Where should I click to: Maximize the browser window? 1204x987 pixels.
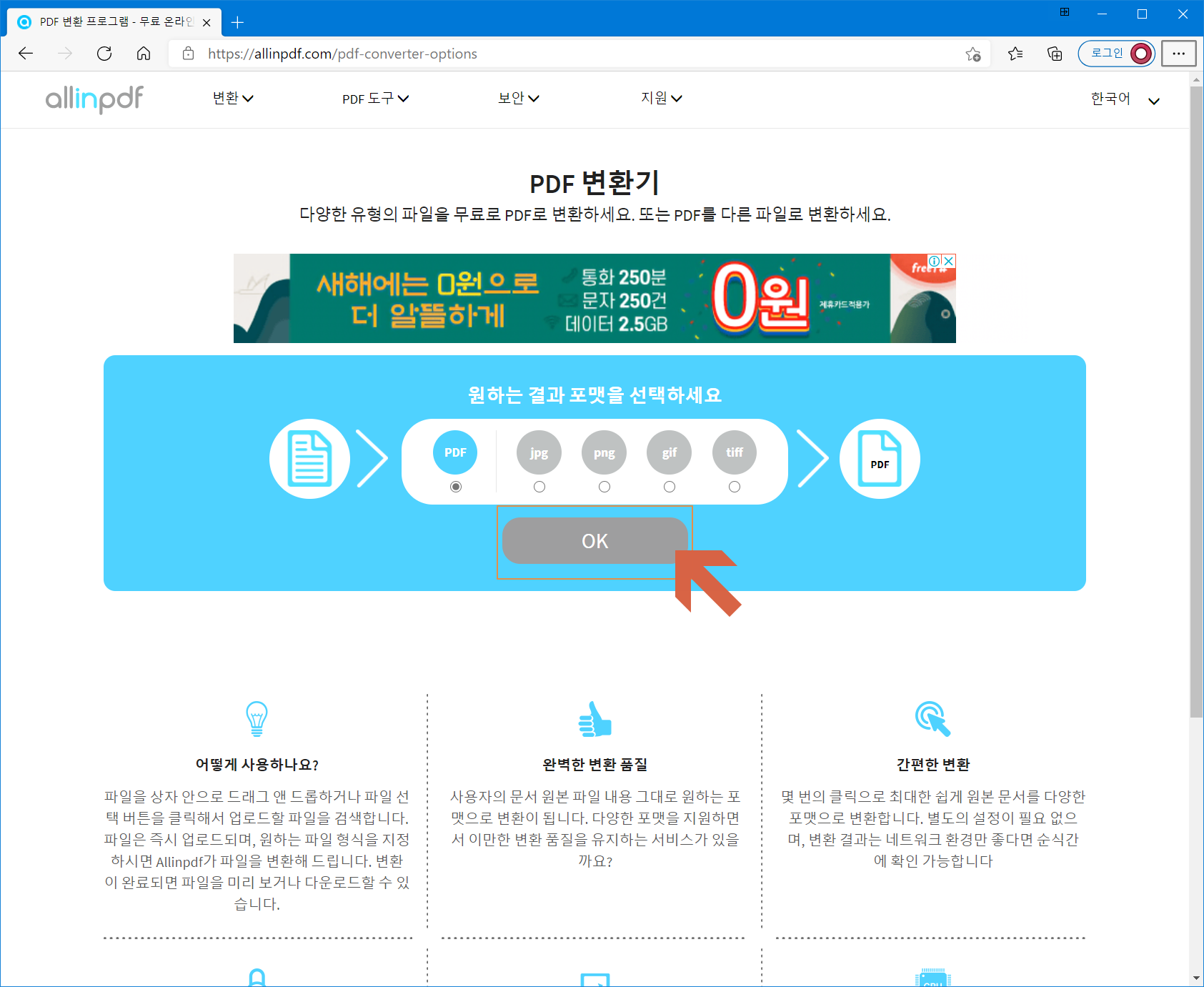(x=1142, y=14)
